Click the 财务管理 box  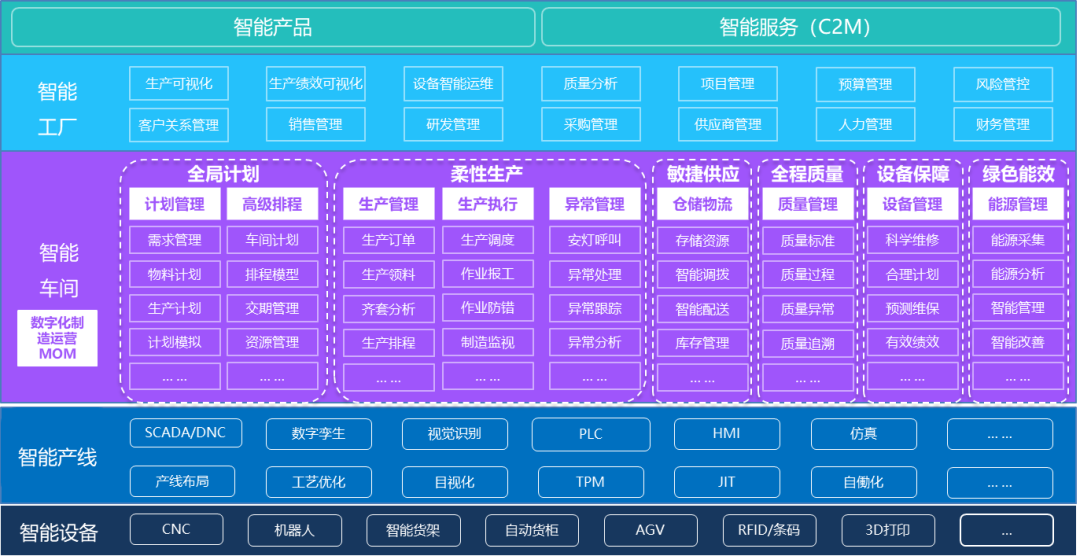click(1002, 125)
